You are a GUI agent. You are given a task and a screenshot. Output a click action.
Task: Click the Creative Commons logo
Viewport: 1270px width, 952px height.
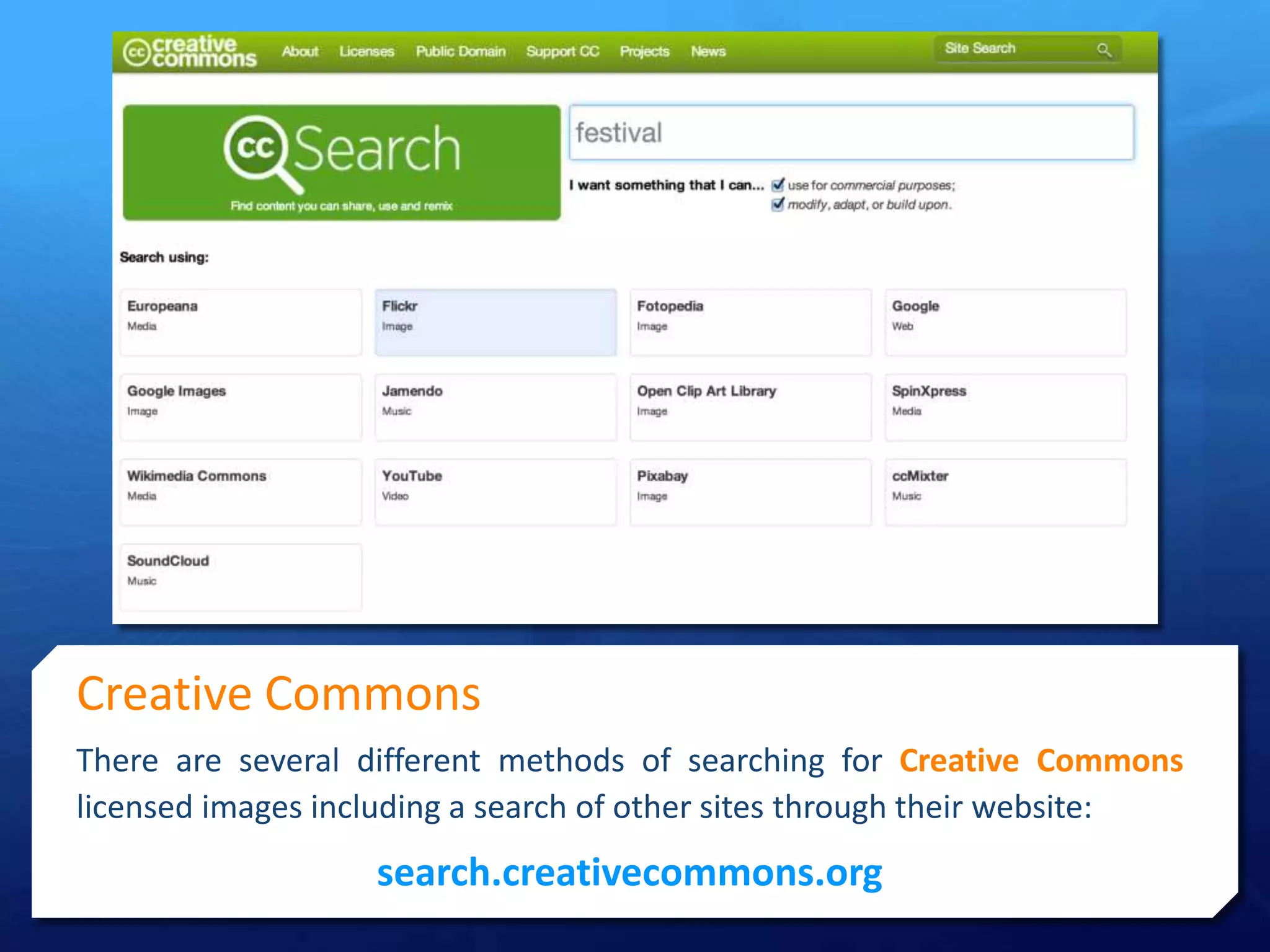pos(190,51)
